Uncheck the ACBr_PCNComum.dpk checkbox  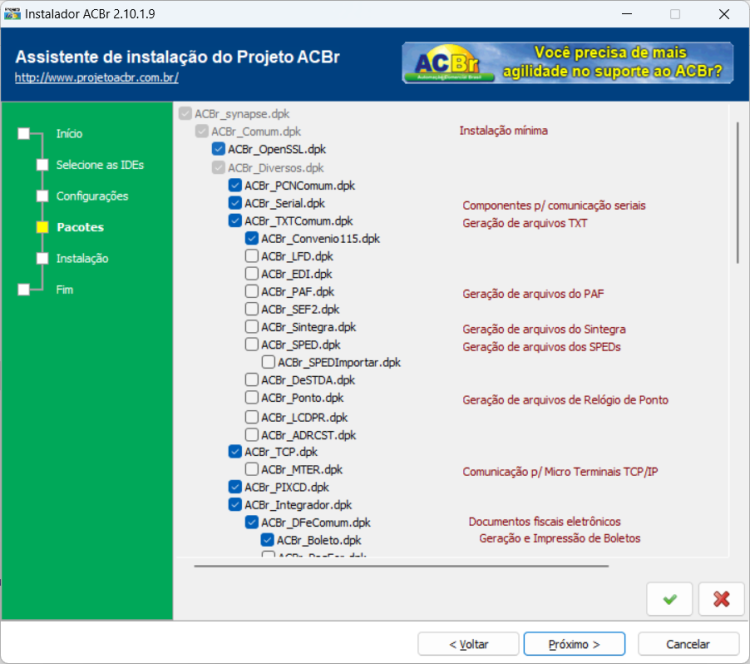pyautogui.click(x=235, y=185)
